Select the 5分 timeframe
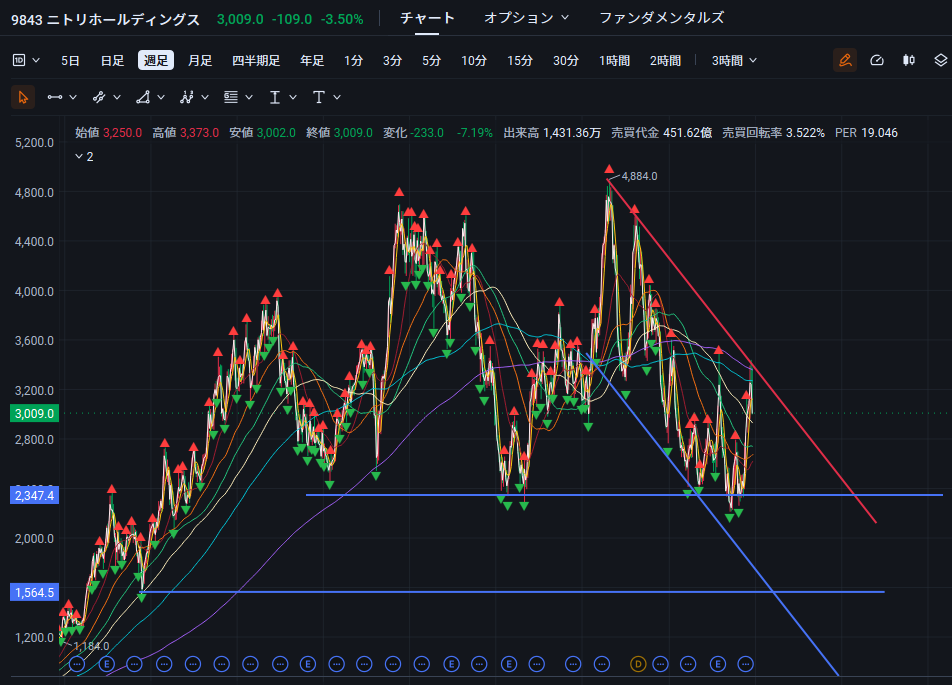The width and height of the screenshot is (952, 685). 431,61
